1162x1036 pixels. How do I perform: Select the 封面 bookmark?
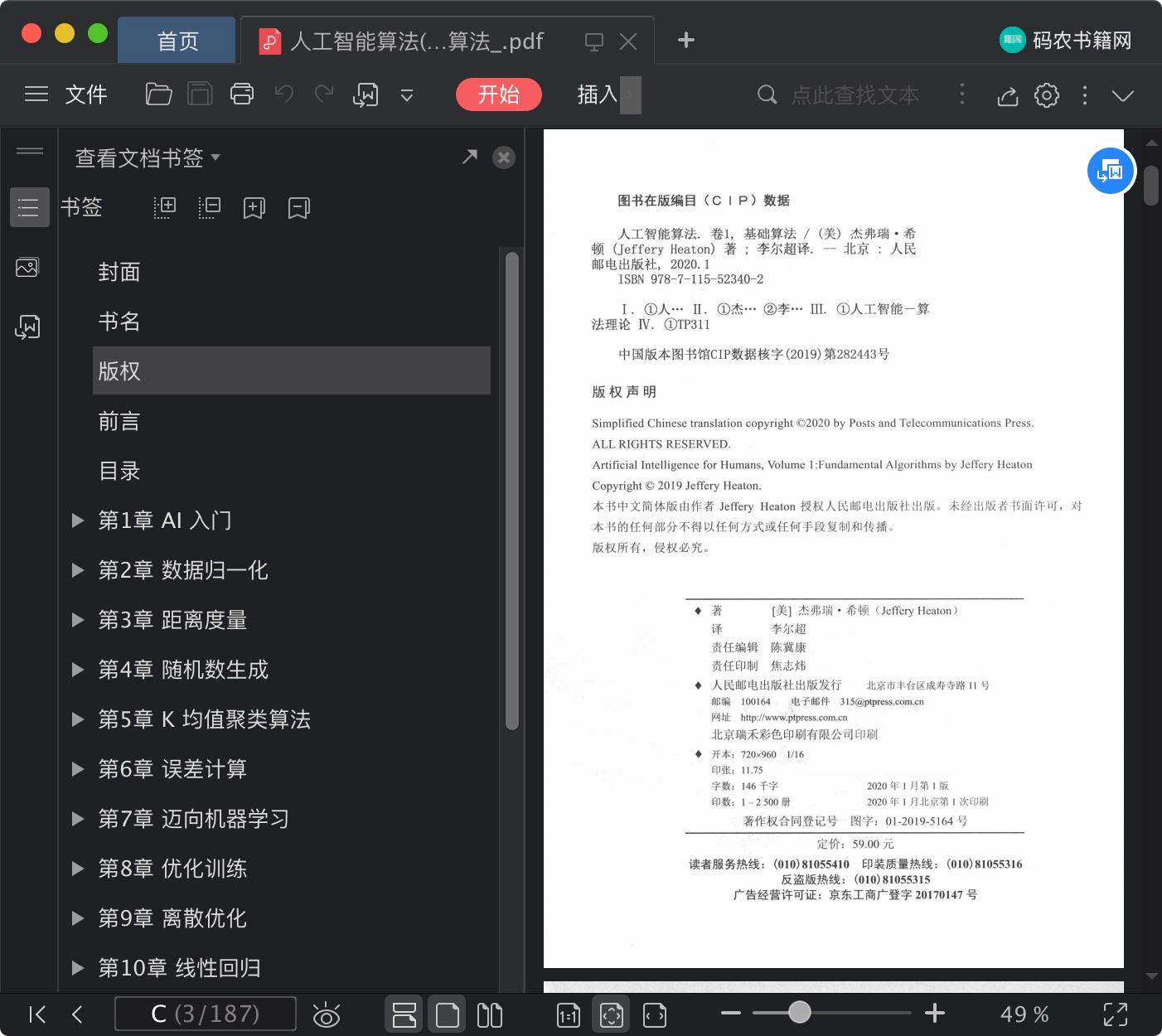coord(119,272)
